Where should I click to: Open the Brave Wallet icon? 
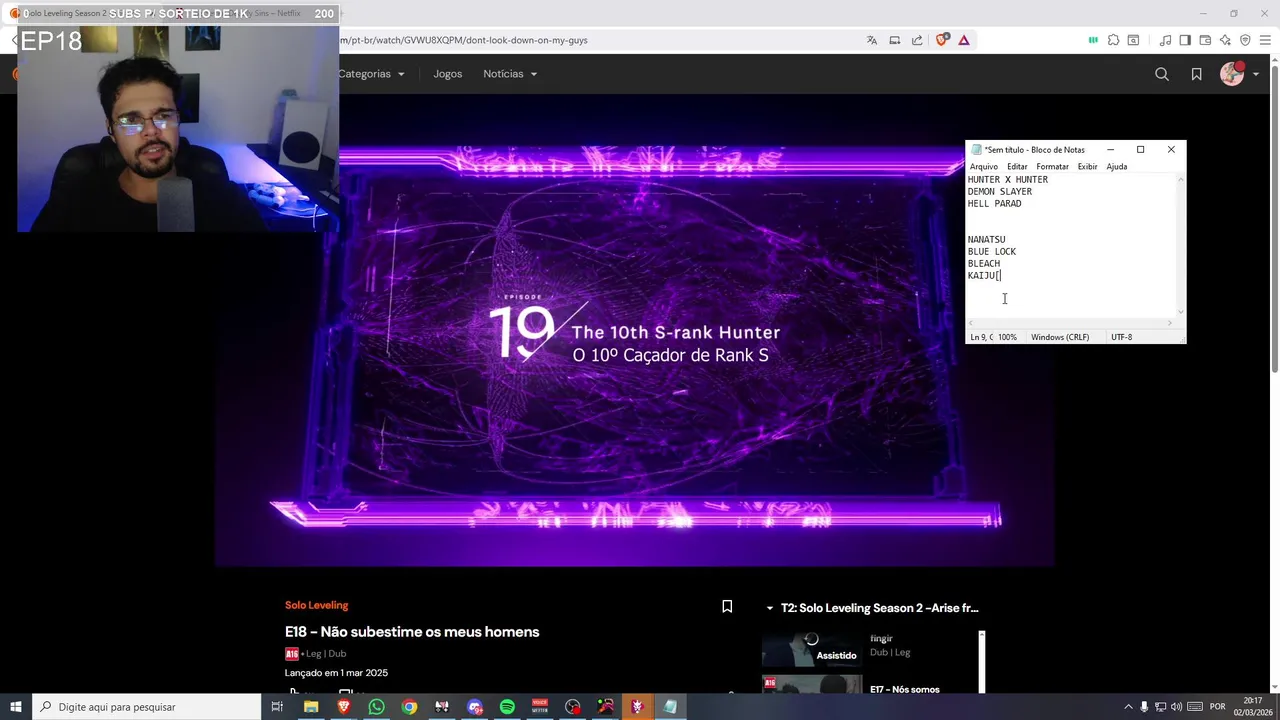(x=1205, y=40)
